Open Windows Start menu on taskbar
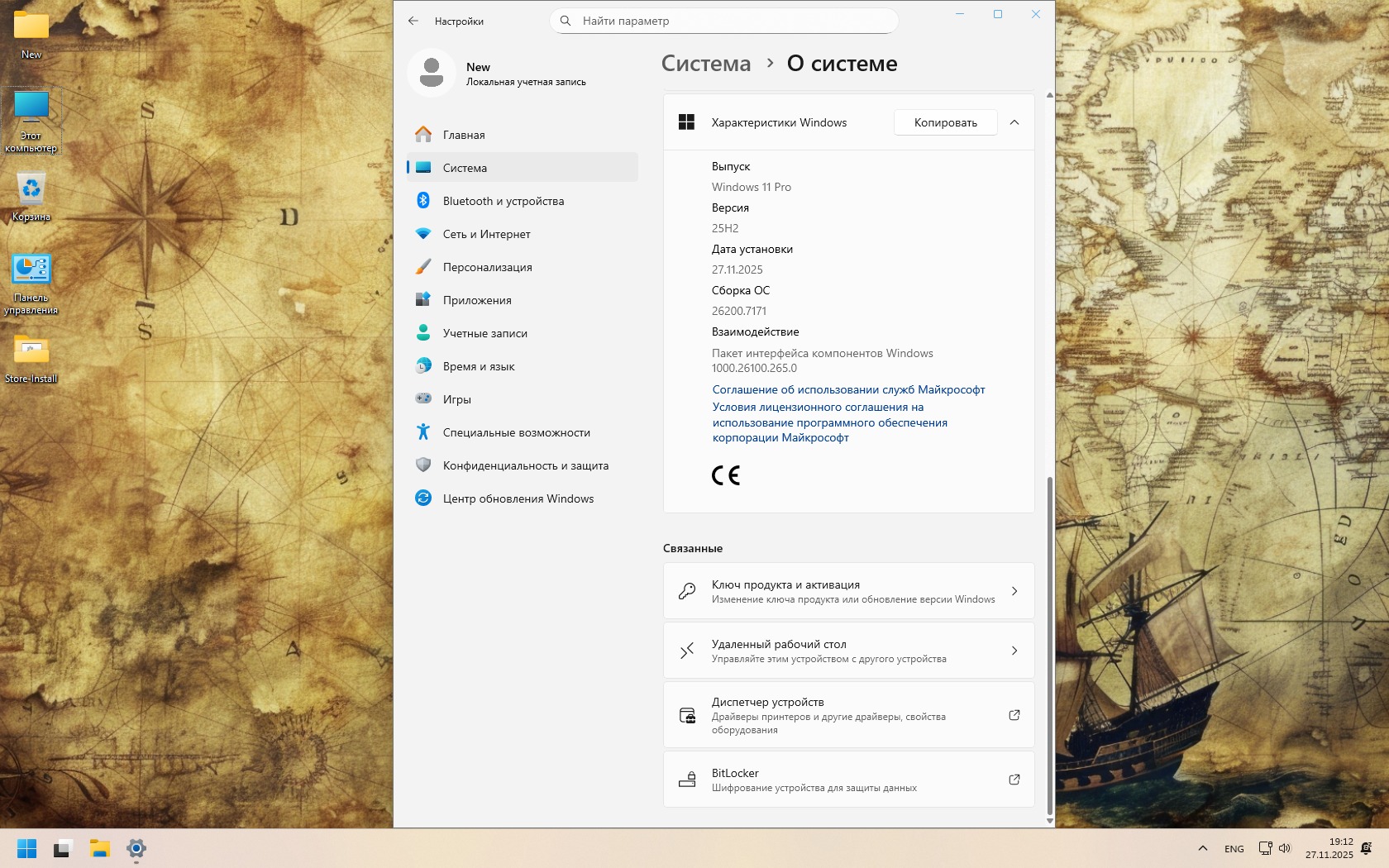This screenshot has width=1389, height=868. (26, 848)
